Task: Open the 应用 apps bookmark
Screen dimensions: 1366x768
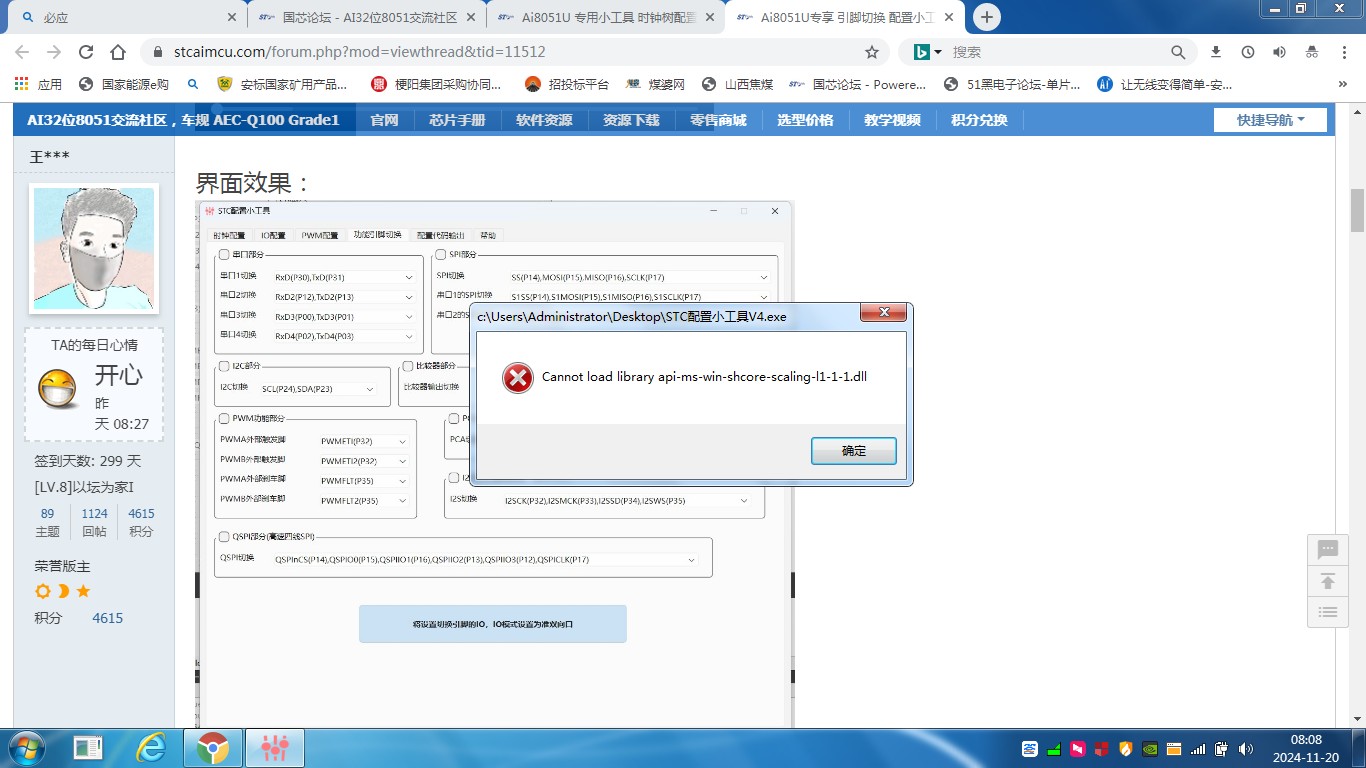Action: pos(38,84)
